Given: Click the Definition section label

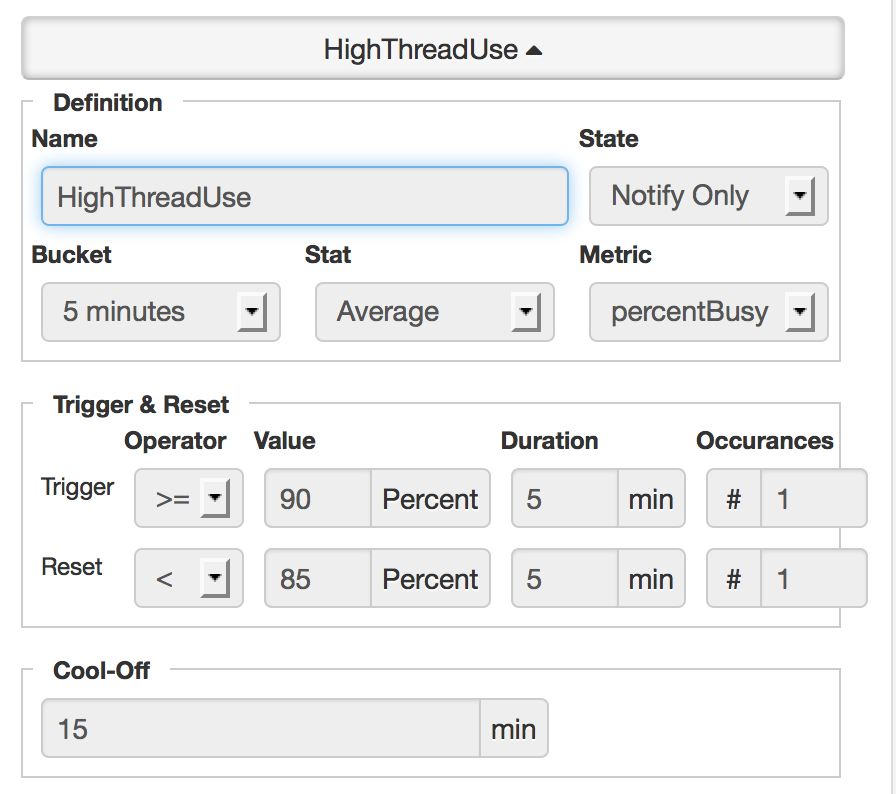Looking at the screenshot, I should 108,102.
